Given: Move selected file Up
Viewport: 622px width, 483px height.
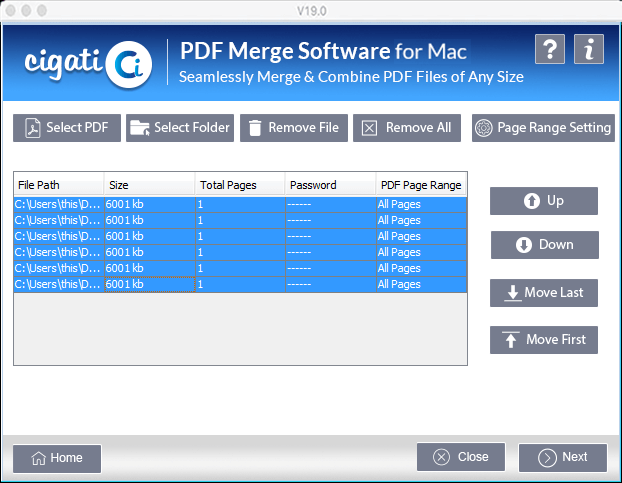Looking at the screenshot, I should click(544, 201).
